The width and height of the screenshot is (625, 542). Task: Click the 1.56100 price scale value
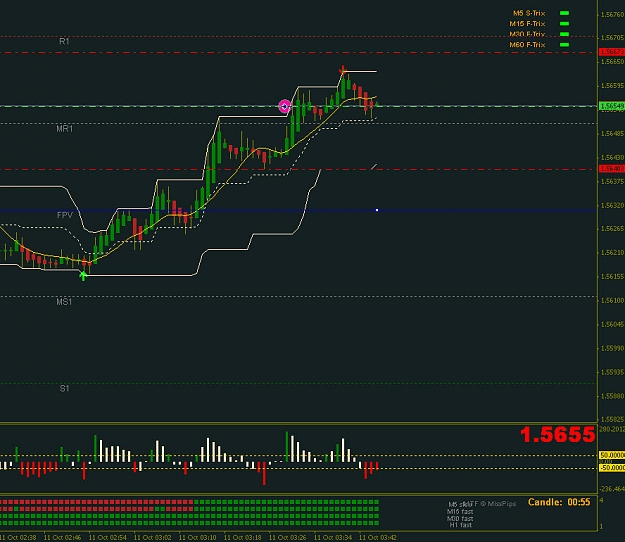[612, 300]
